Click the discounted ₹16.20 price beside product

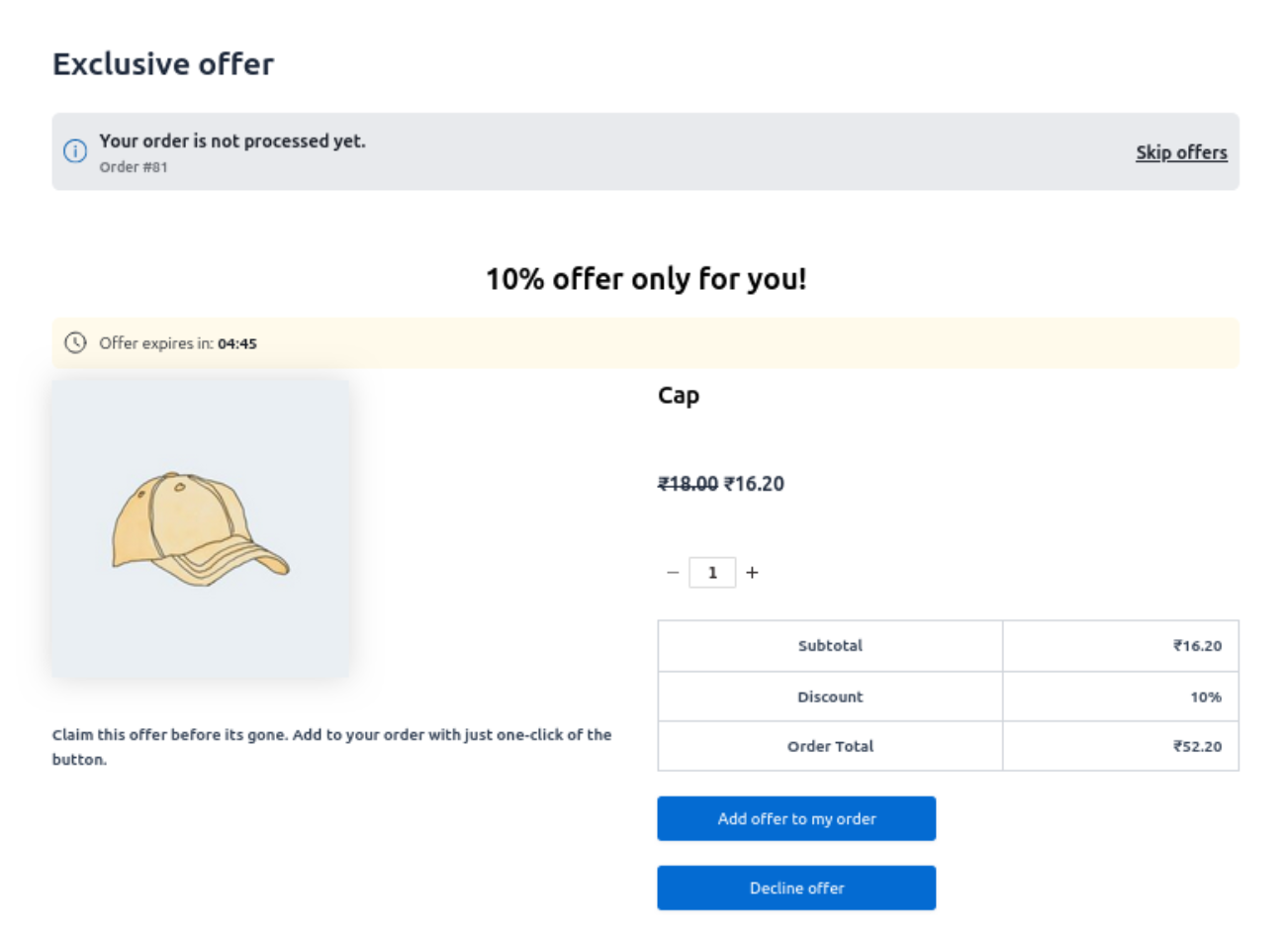point(754,484)
